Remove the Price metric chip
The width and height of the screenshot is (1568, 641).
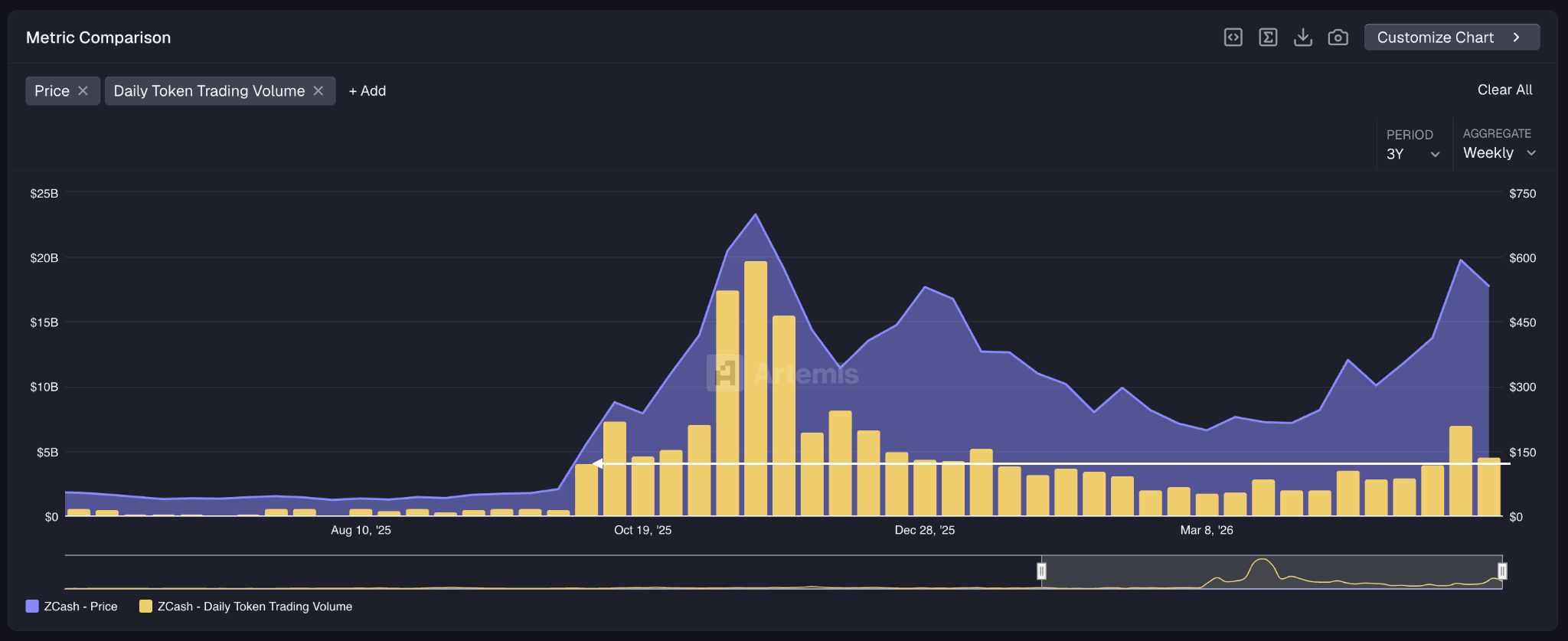coord(83,91)
